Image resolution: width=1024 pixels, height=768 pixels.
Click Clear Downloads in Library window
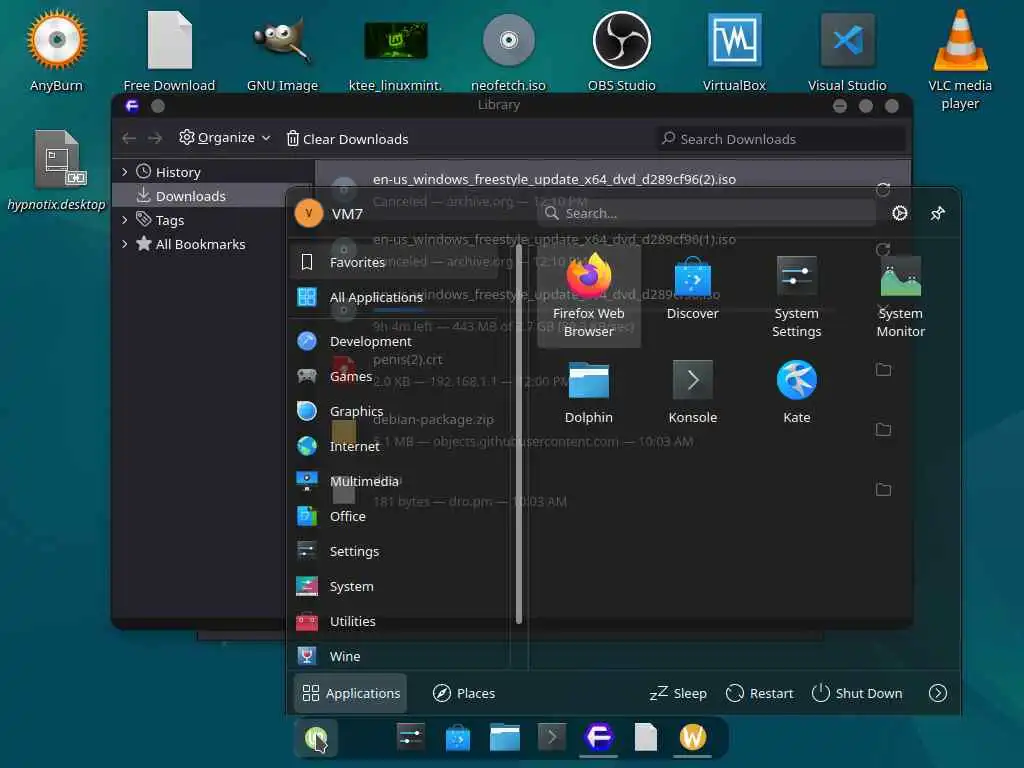coord(347,138)
